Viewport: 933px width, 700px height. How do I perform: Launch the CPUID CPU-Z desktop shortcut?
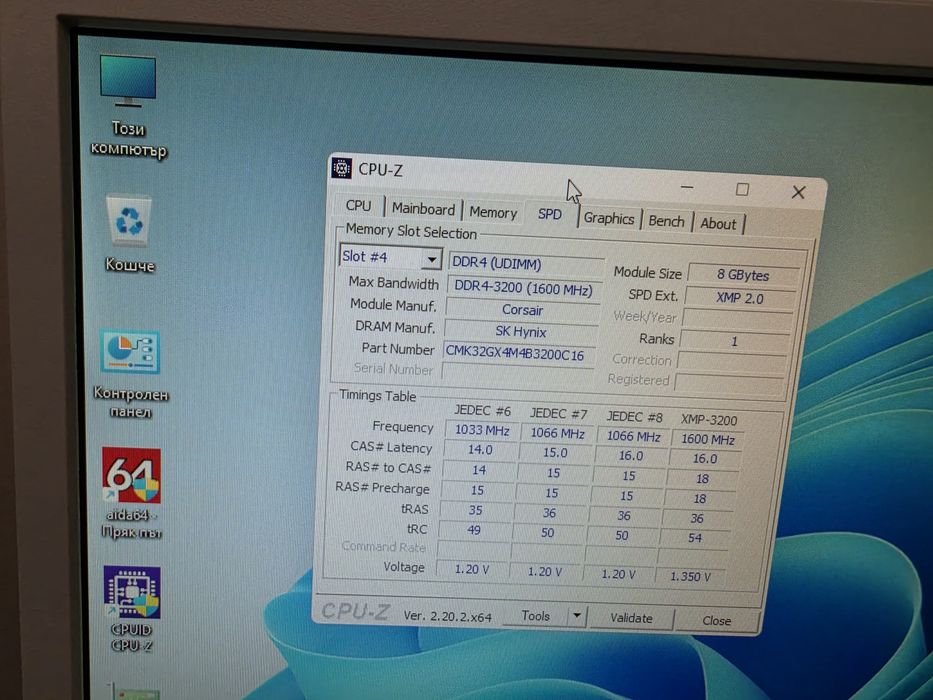pyautogui.click(x=132, y=609)
